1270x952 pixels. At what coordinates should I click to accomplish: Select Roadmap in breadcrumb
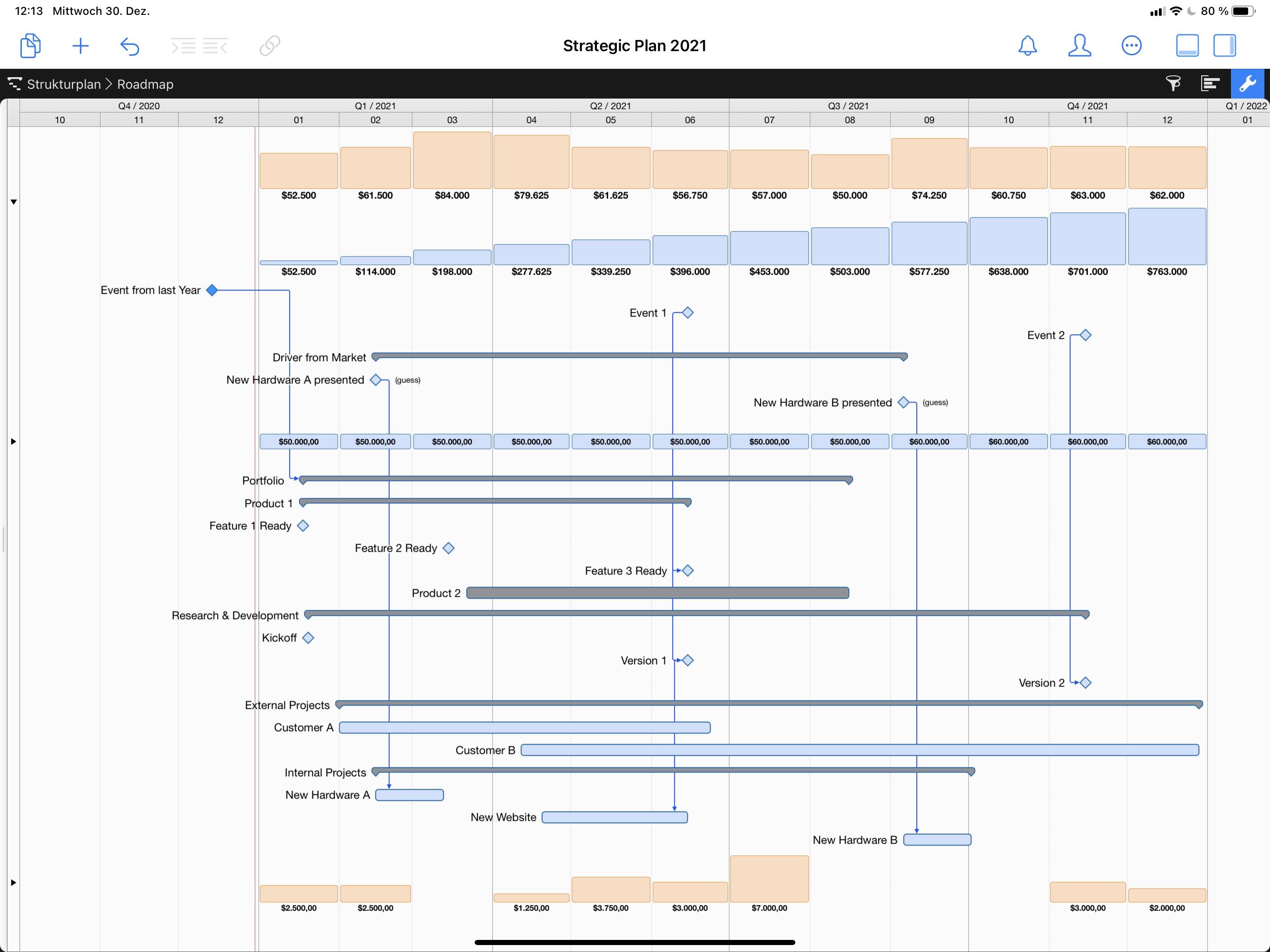click(145, 85)
